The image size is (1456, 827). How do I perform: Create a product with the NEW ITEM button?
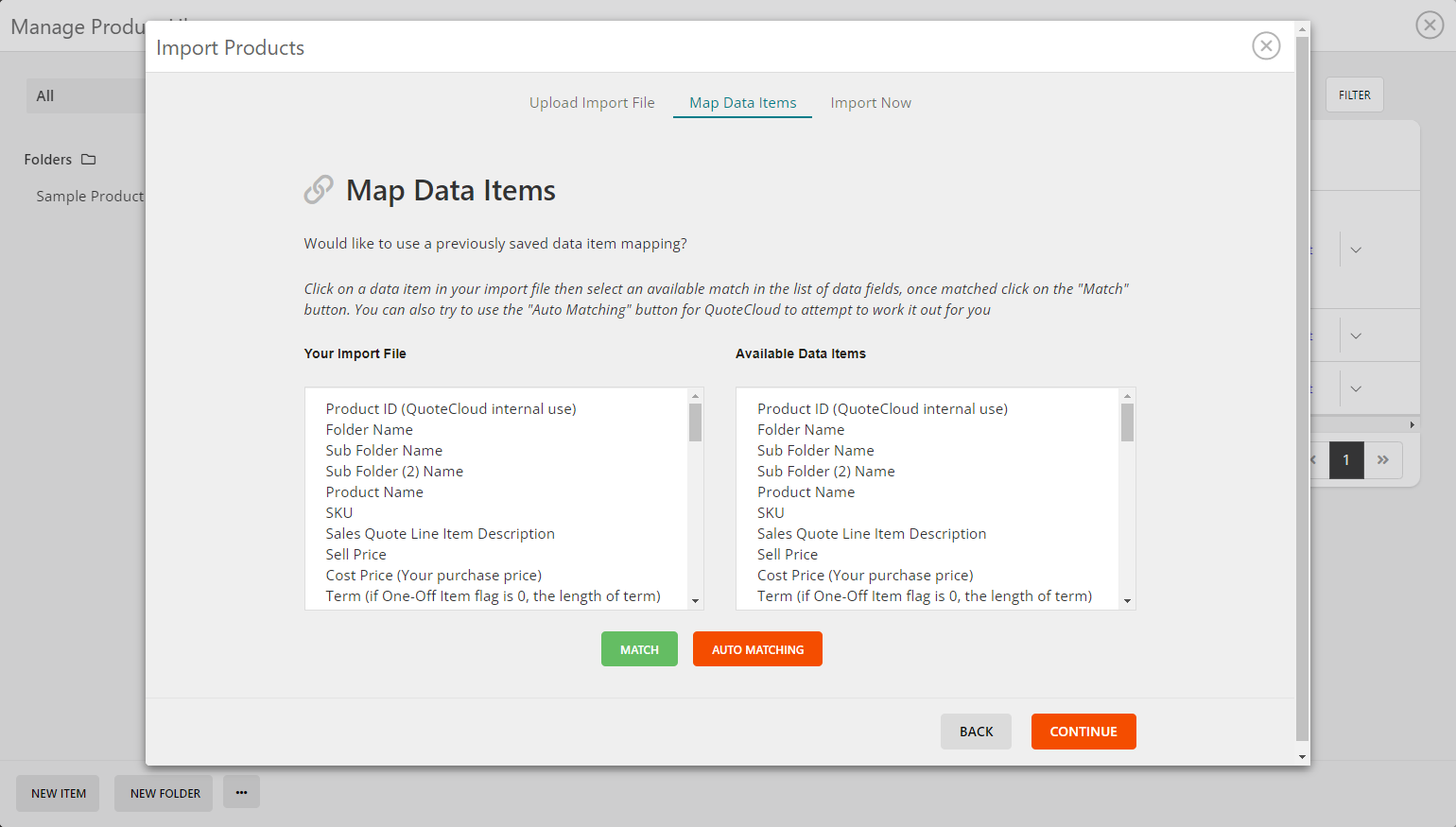(57, 793)
